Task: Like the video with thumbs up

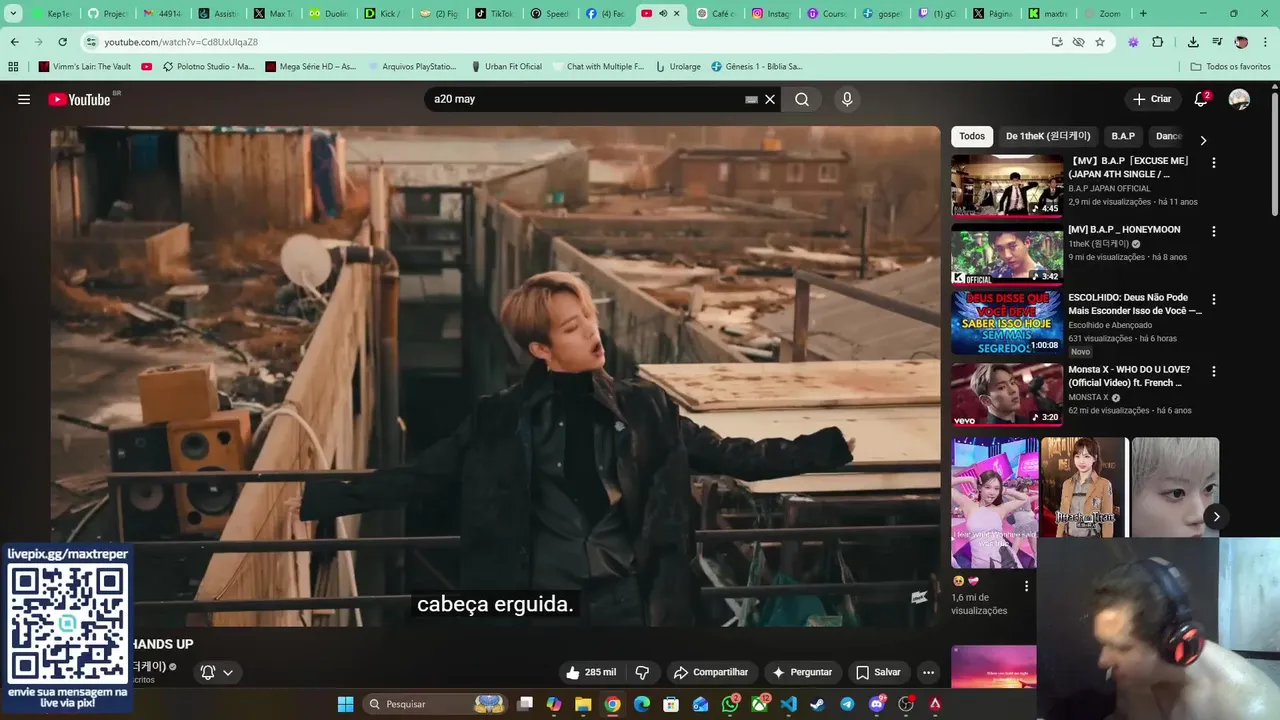Action: click(x=590, y=672)
